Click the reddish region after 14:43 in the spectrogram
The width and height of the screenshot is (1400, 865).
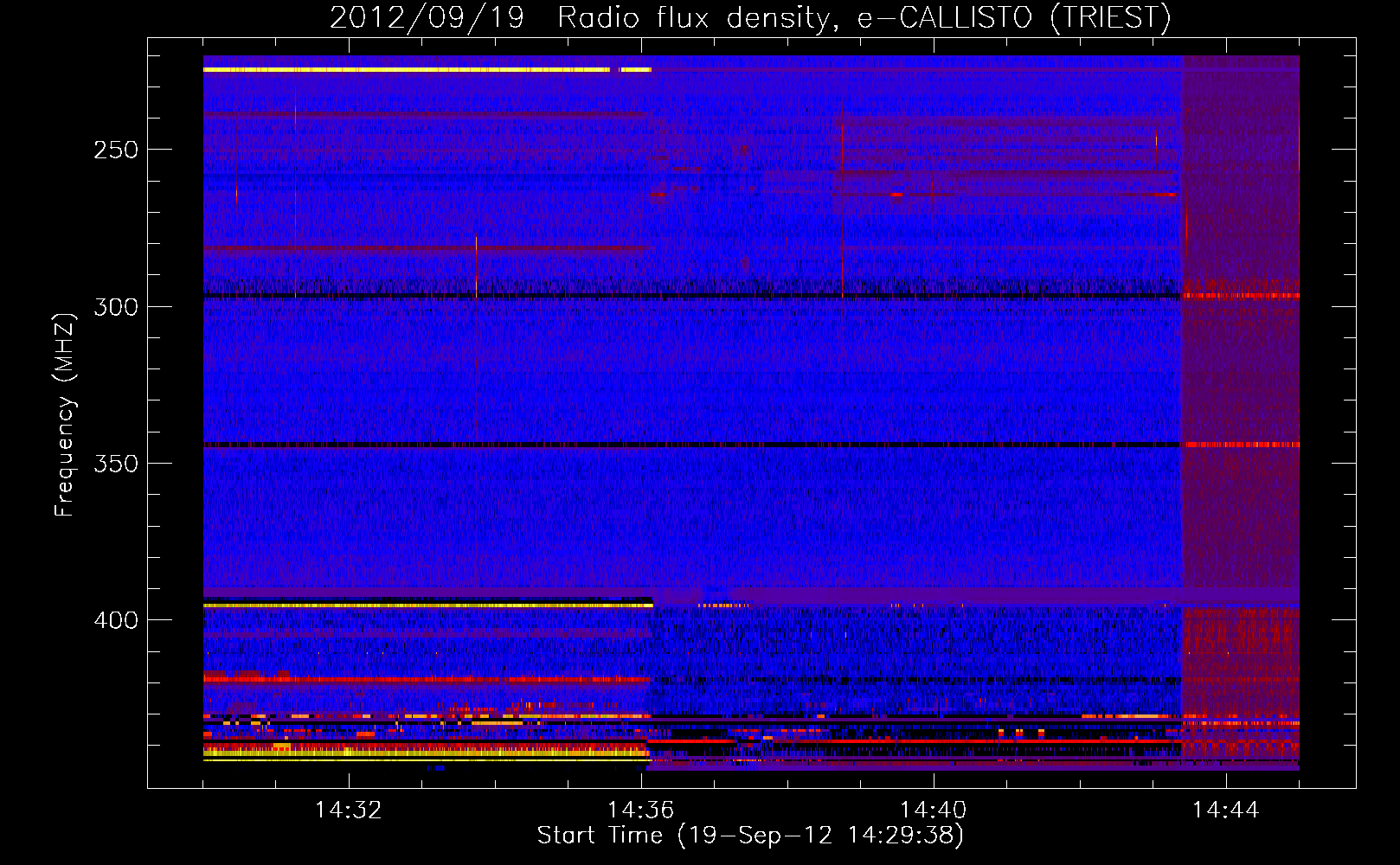coord(1240,413)
